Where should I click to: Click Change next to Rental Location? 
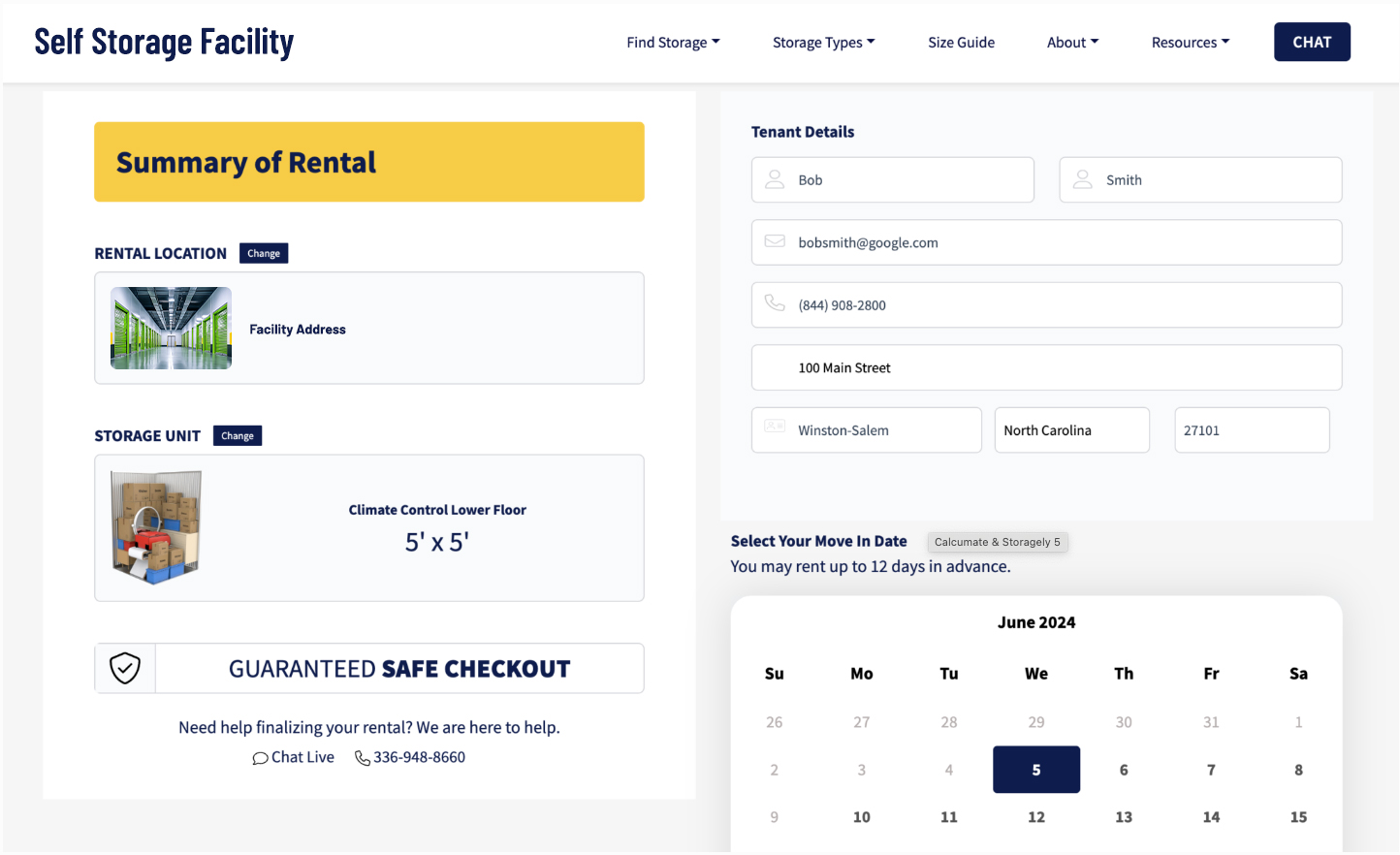pyautogui.click(x=264, y=253)
